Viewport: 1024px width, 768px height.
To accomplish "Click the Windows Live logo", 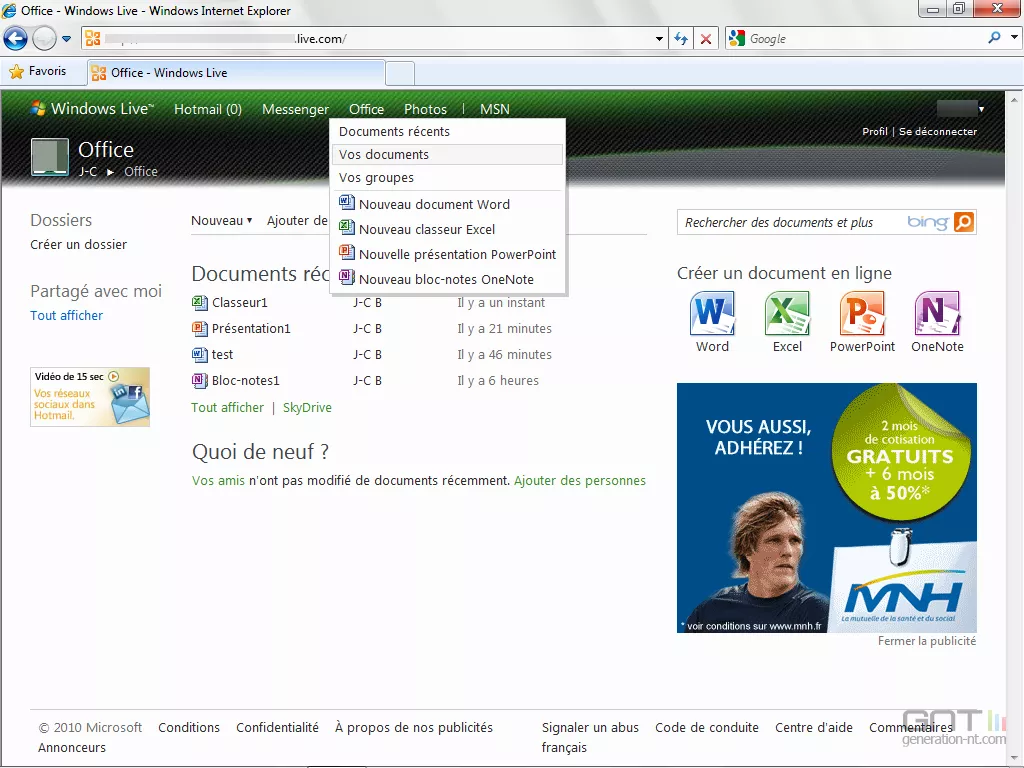I will (x=93, y=108).
